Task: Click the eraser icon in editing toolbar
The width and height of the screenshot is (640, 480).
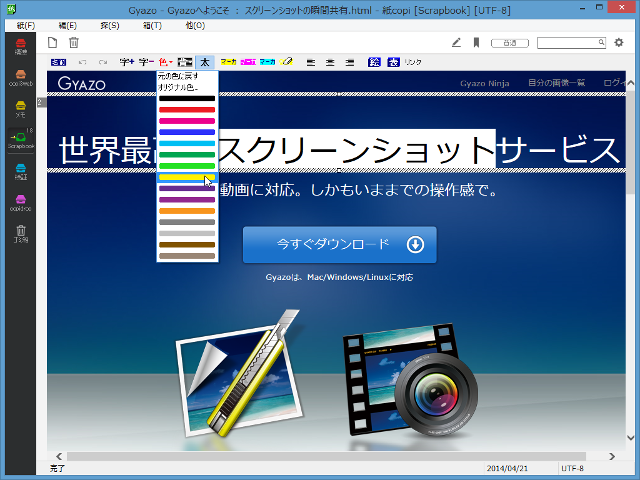Action: (288, 62)
